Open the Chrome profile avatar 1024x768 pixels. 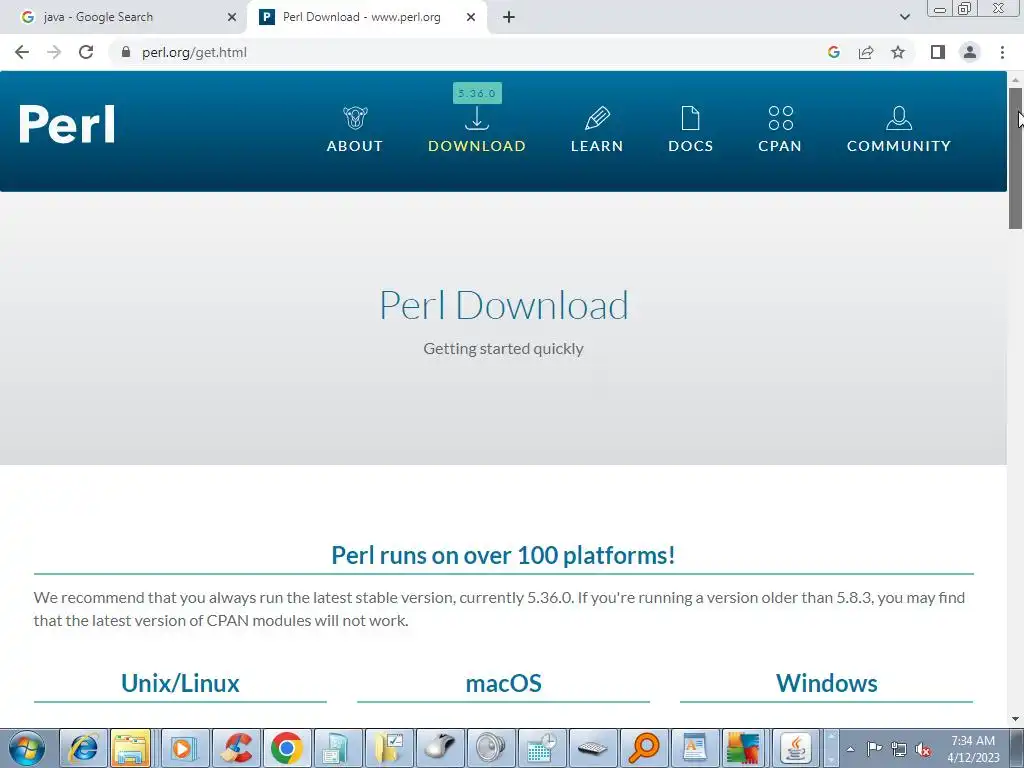(x=970, y=52)
